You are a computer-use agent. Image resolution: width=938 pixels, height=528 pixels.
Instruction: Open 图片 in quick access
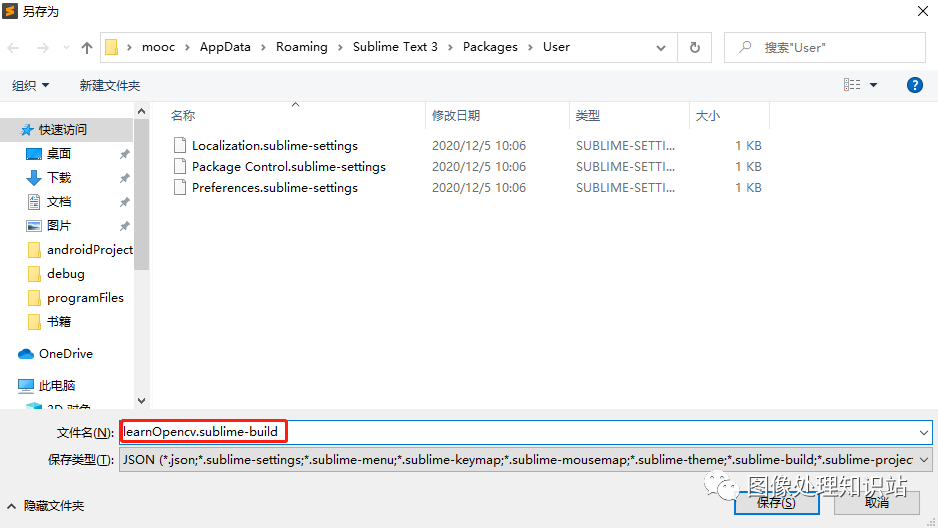tap(59, 225)
